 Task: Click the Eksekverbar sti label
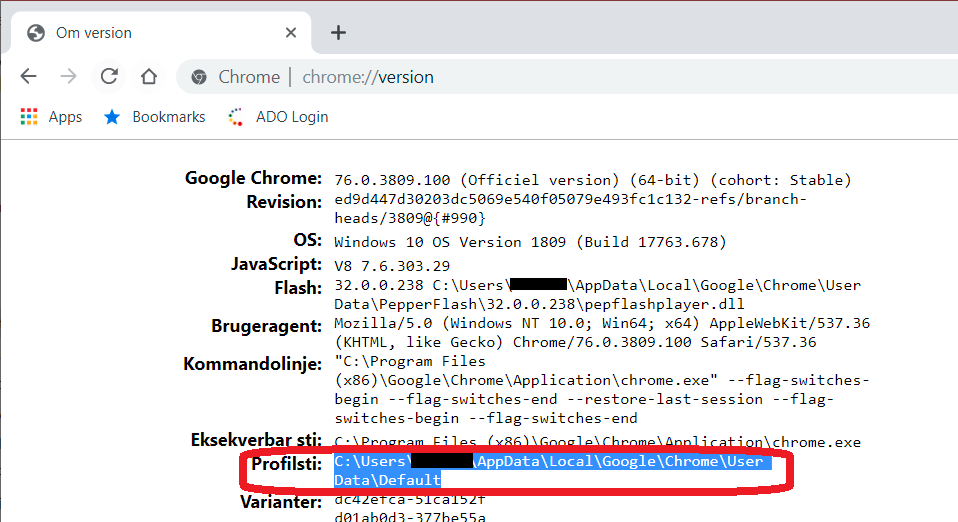[x=256, y=439]
